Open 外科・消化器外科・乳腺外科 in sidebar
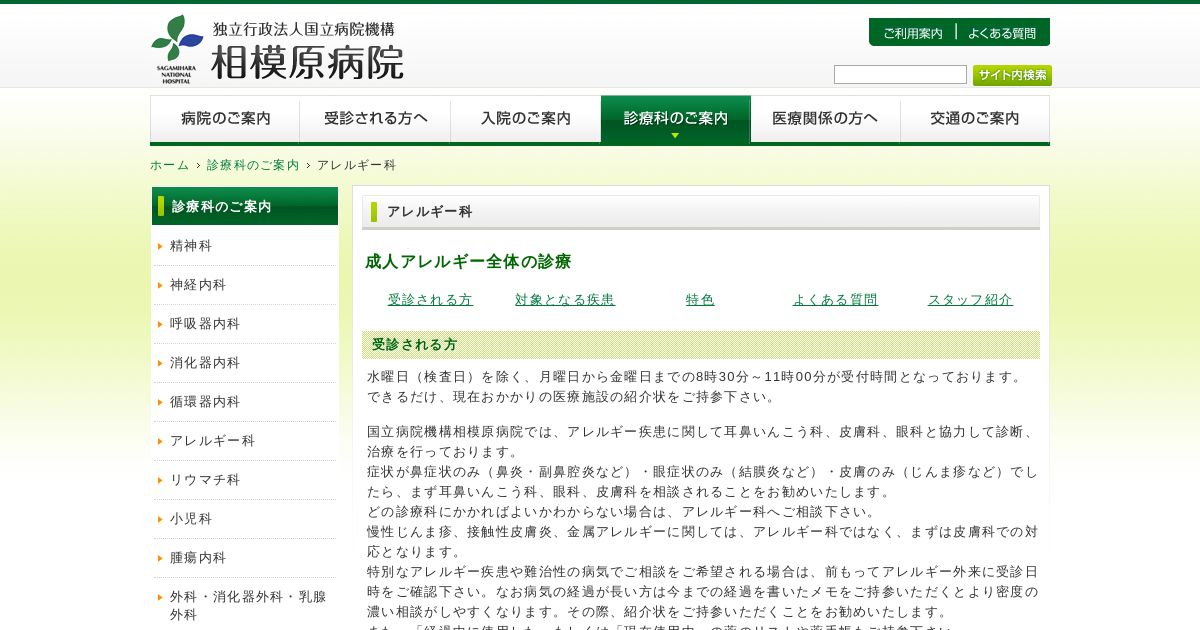 [247, 606]
